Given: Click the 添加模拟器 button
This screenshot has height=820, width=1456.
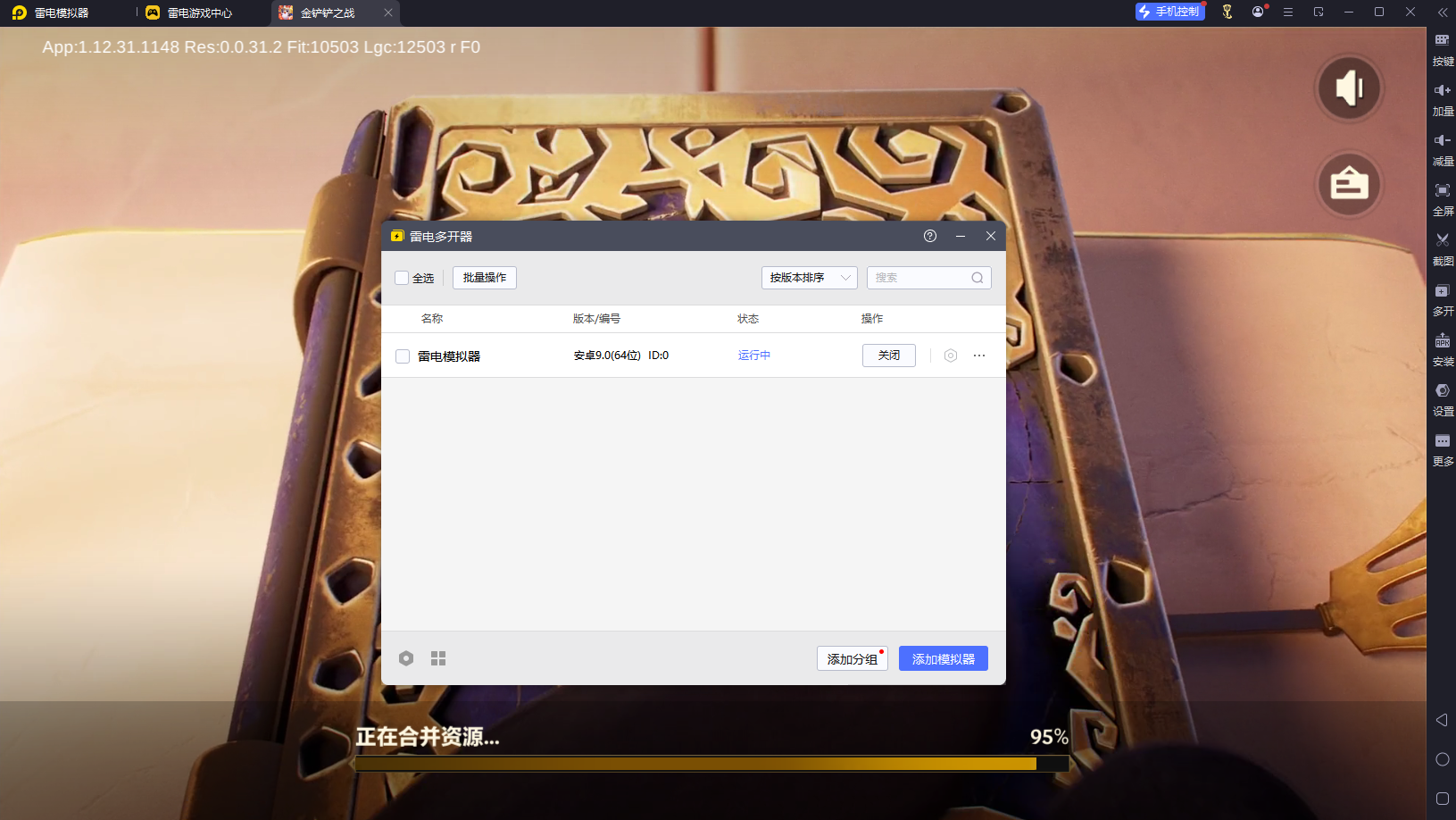Looking at the screenshot, I should [x=944, y=658].
